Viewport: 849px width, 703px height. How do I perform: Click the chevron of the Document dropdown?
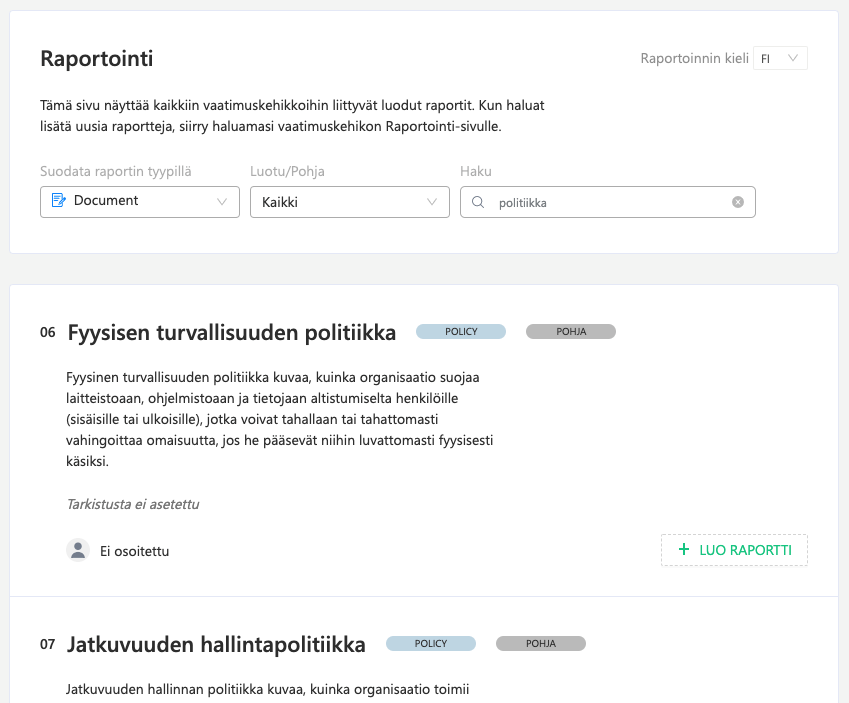(x=221, y=202)
